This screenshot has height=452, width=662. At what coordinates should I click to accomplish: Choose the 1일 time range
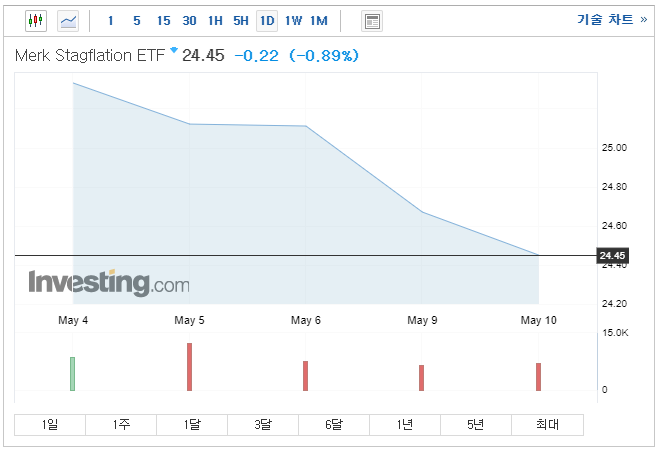(50, 425)
